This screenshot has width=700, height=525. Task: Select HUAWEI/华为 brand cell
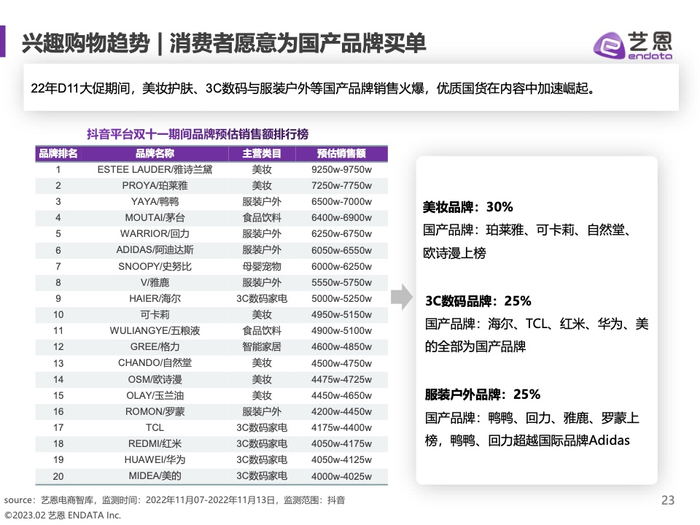click(x=154, y=460)
